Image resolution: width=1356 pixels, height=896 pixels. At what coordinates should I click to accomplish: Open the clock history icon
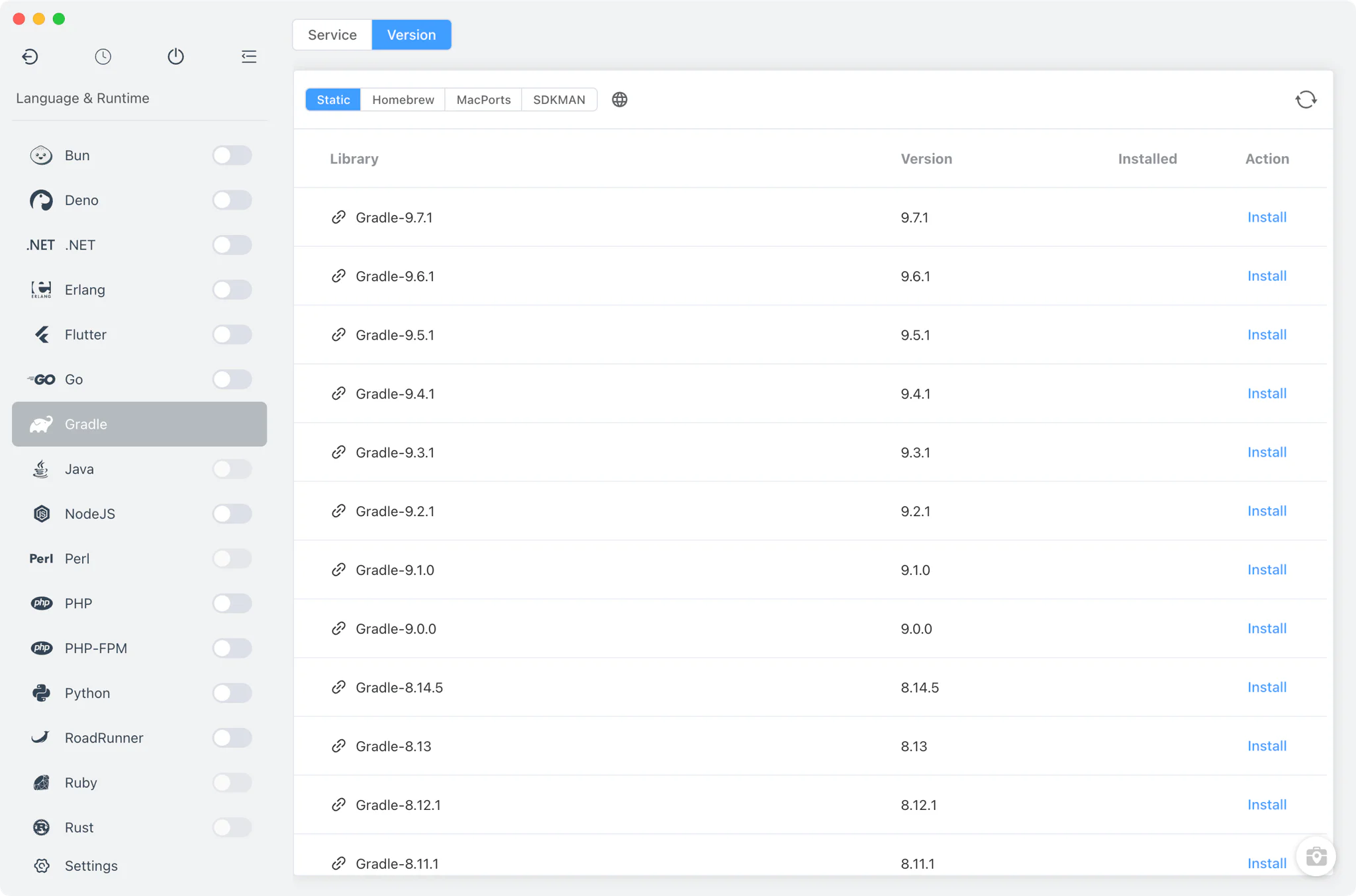103,57
